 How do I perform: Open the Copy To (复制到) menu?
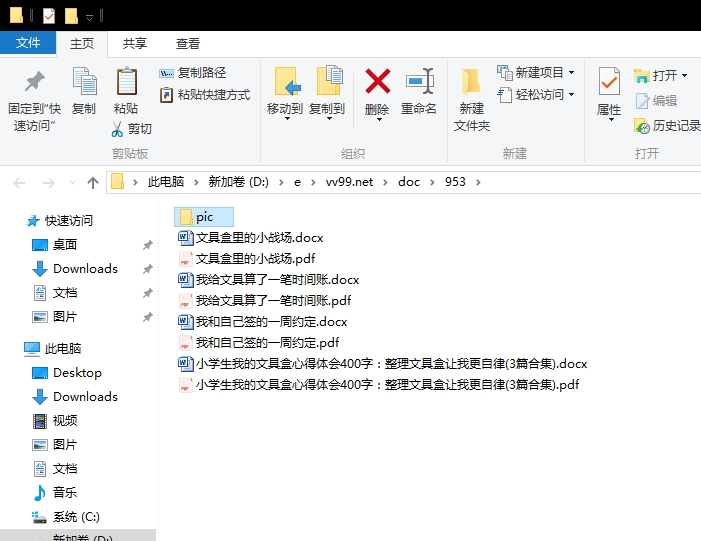[327, 94]
